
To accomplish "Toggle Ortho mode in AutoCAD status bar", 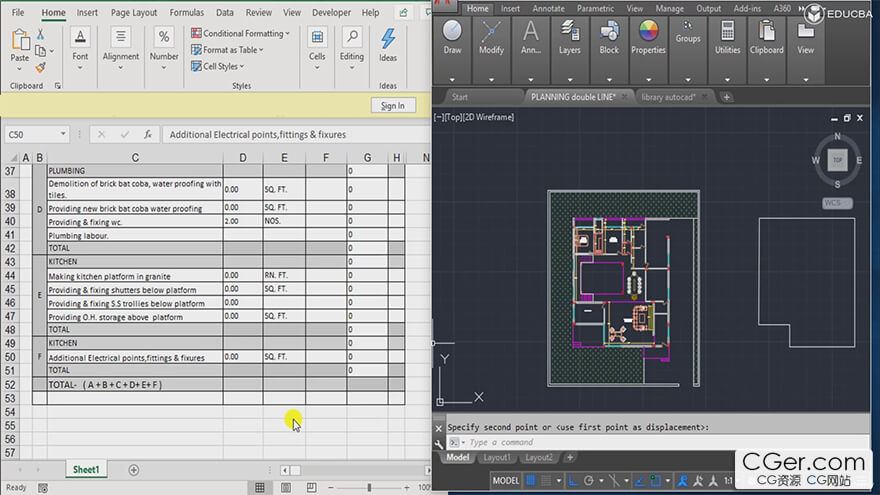I will pyautogui.click(x=573, y=480).
